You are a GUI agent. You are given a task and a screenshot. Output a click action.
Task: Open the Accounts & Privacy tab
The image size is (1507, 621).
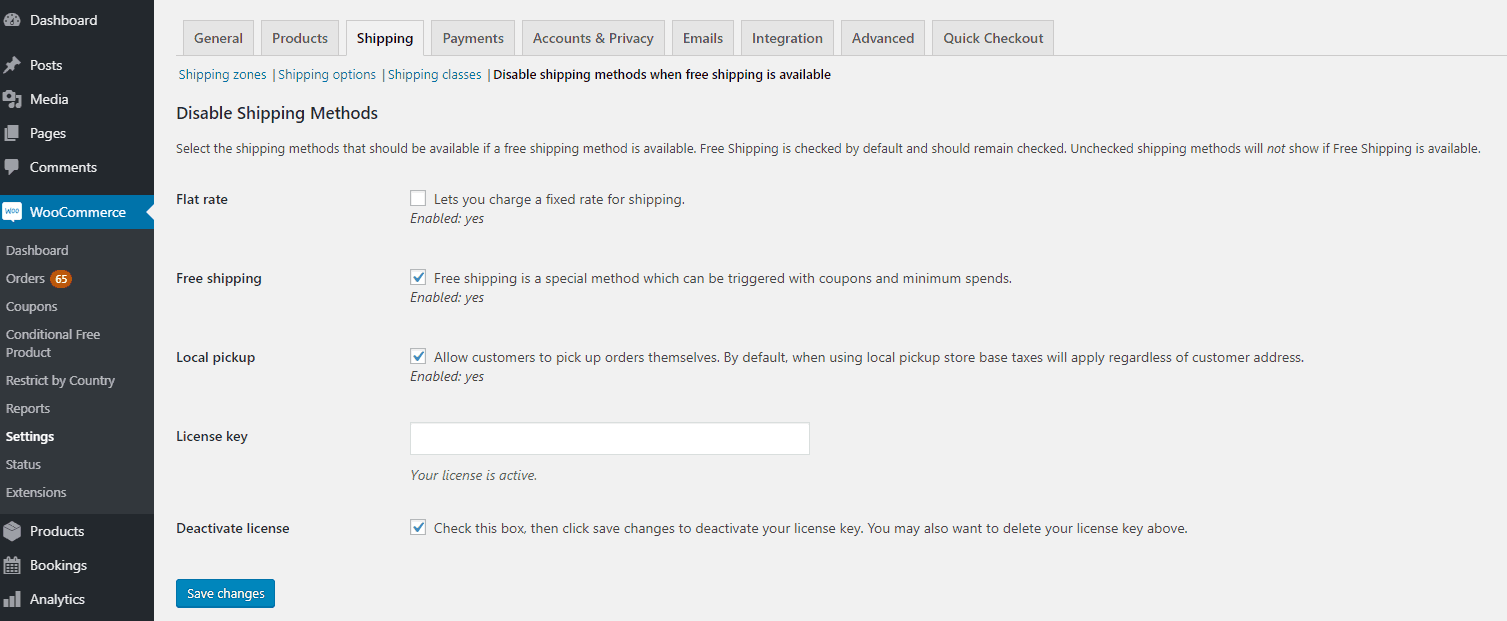[x=593, y=38]
